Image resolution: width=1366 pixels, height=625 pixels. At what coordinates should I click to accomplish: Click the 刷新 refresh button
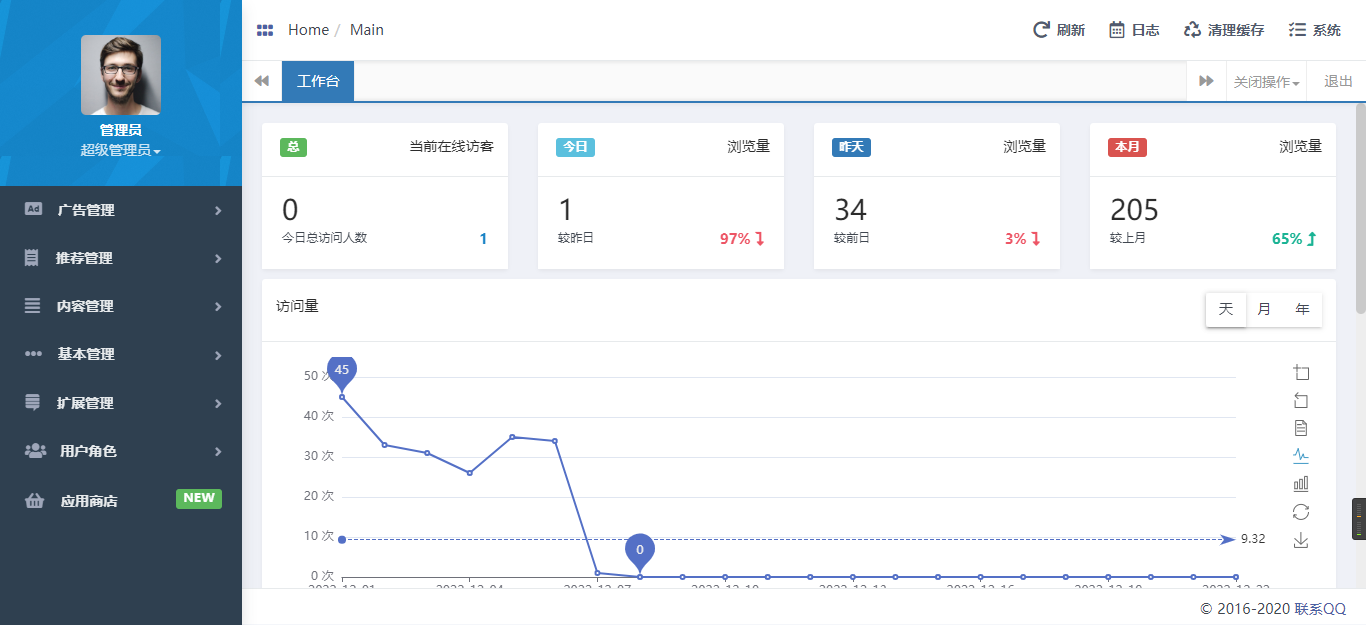tap(1059, 30)
